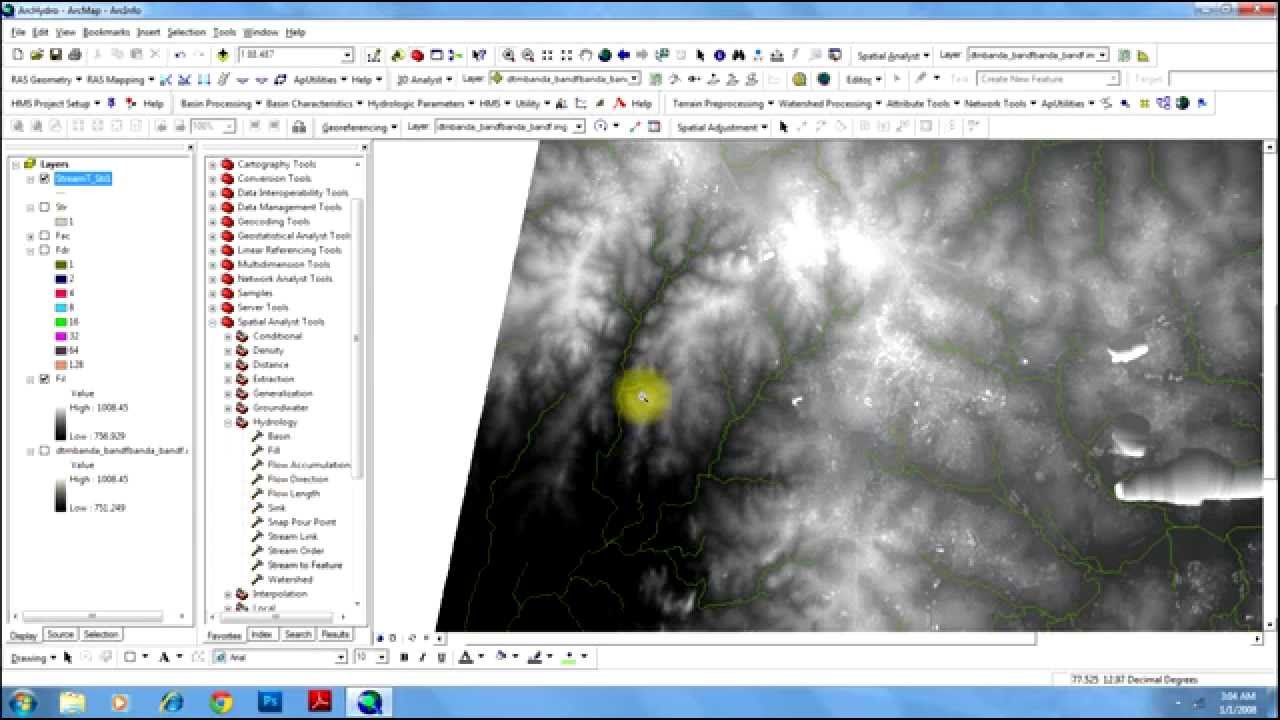Viewport: 1280px width, 720px height.
Task: Click the Fdr value 32 magenta swatch
Action: tap(61, 336)
